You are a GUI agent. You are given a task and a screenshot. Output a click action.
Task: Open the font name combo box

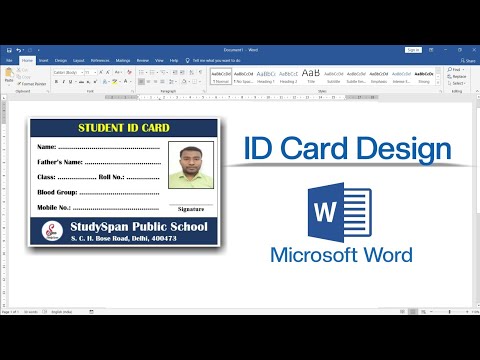click(x=68, y=72)
